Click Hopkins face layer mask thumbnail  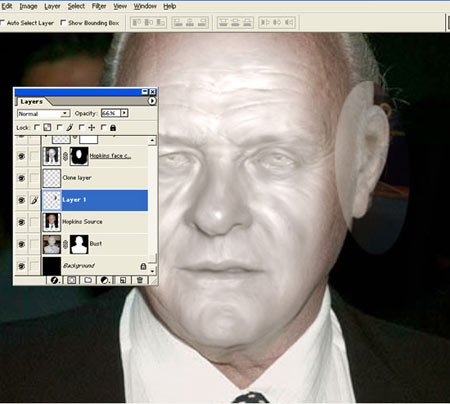click(x=79, y=156)
